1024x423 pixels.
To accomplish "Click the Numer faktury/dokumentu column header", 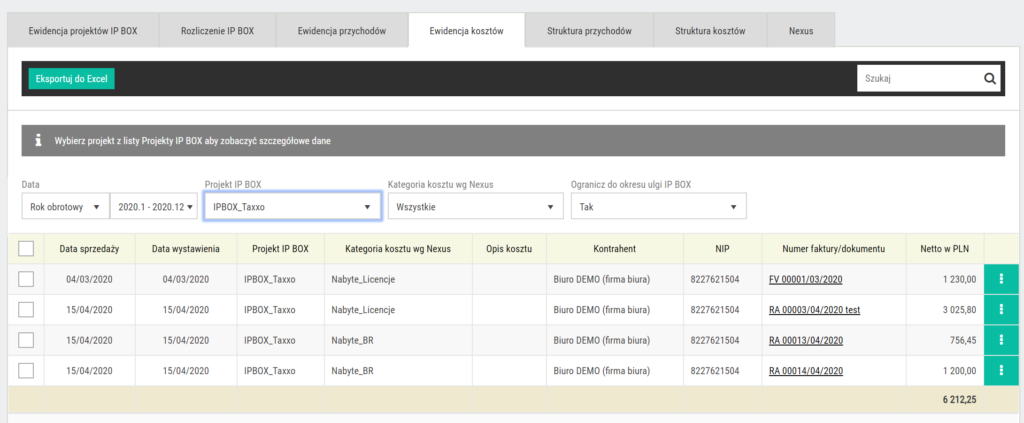I will tap(833, 249).
